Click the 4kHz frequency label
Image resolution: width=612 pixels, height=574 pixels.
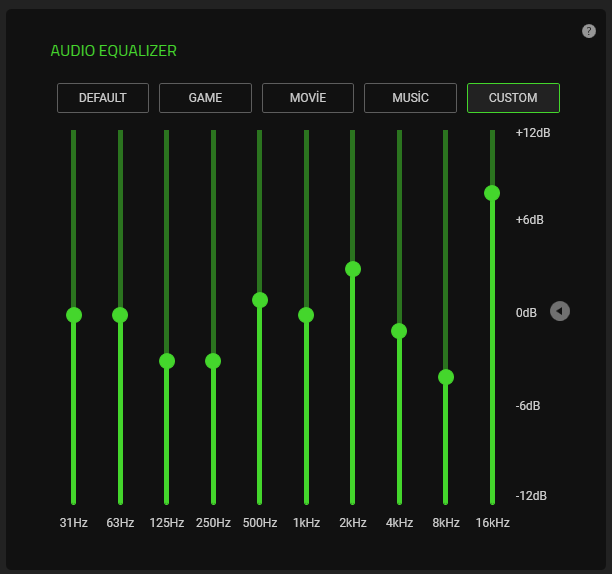(x=399, y=522)
